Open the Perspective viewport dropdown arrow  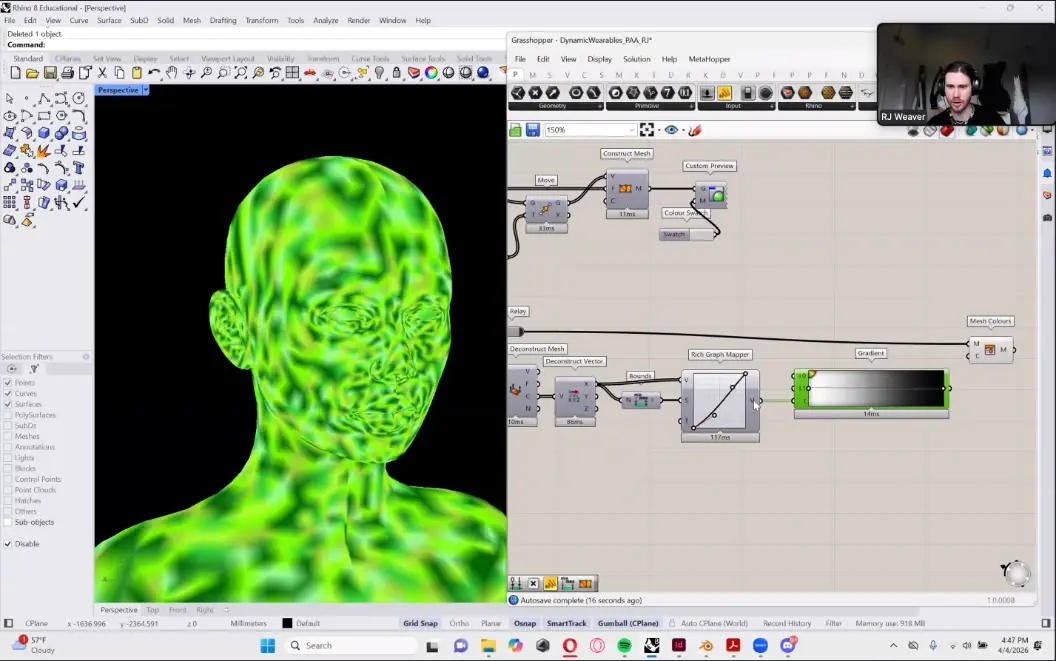[145, 90]
